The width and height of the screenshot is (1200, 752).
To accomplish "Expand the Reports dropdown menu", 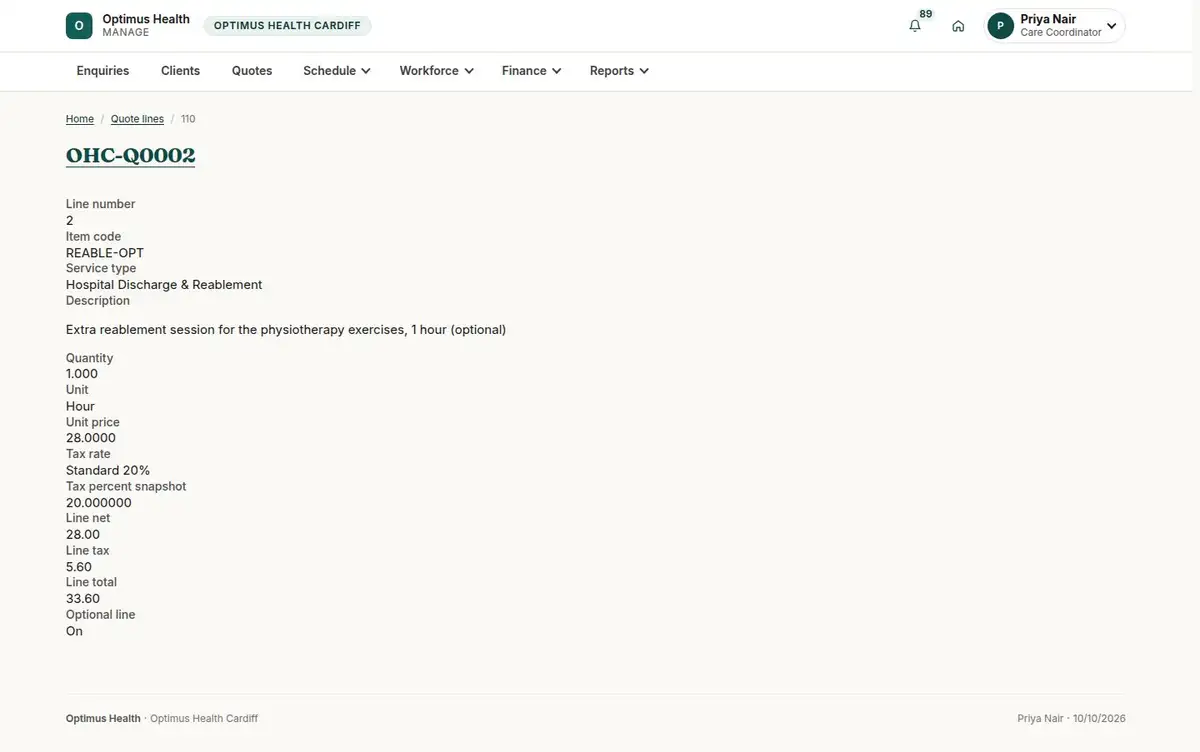I will pyautogui.click(x=619, y=71).
